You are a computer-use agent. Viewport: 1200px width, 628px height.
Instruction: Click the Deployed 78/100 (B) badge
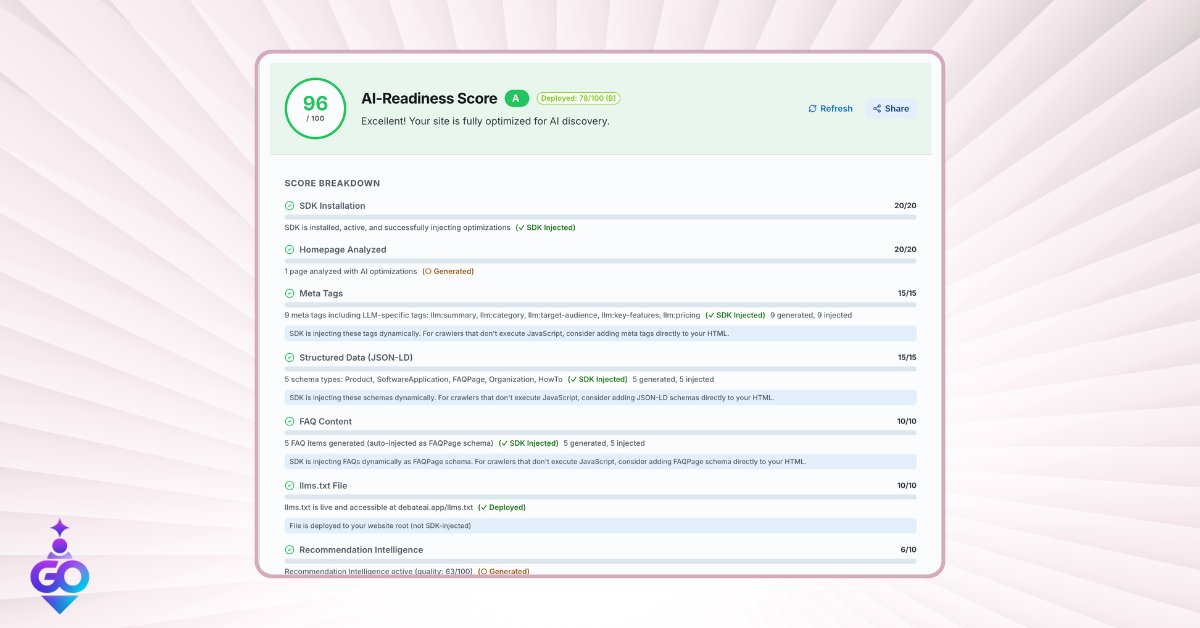pyautogui.click(x=578, y=98)
